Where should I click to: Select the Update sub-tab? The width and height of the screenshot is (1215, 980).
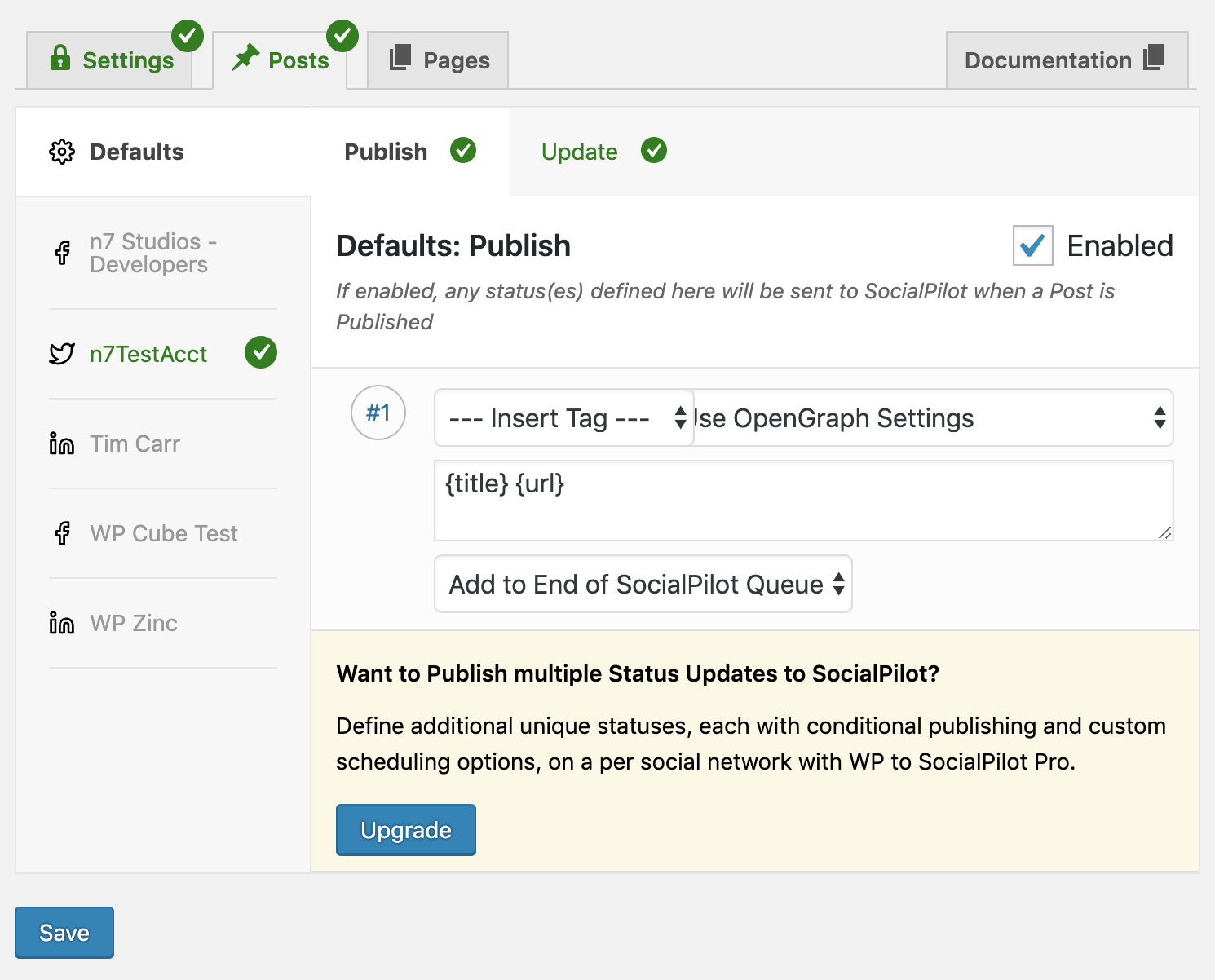tap(604, 152)
